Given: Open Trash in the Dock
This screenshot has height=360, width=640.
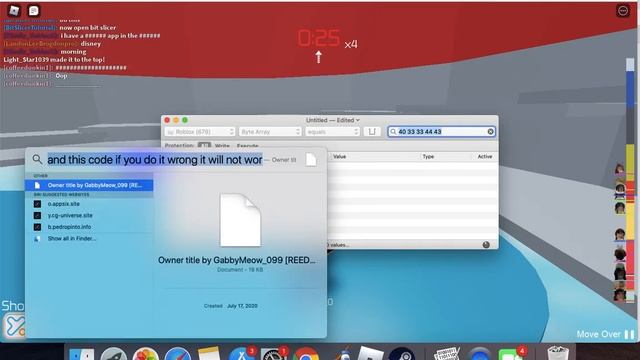Looking at the screenshot, I should 558,354.
